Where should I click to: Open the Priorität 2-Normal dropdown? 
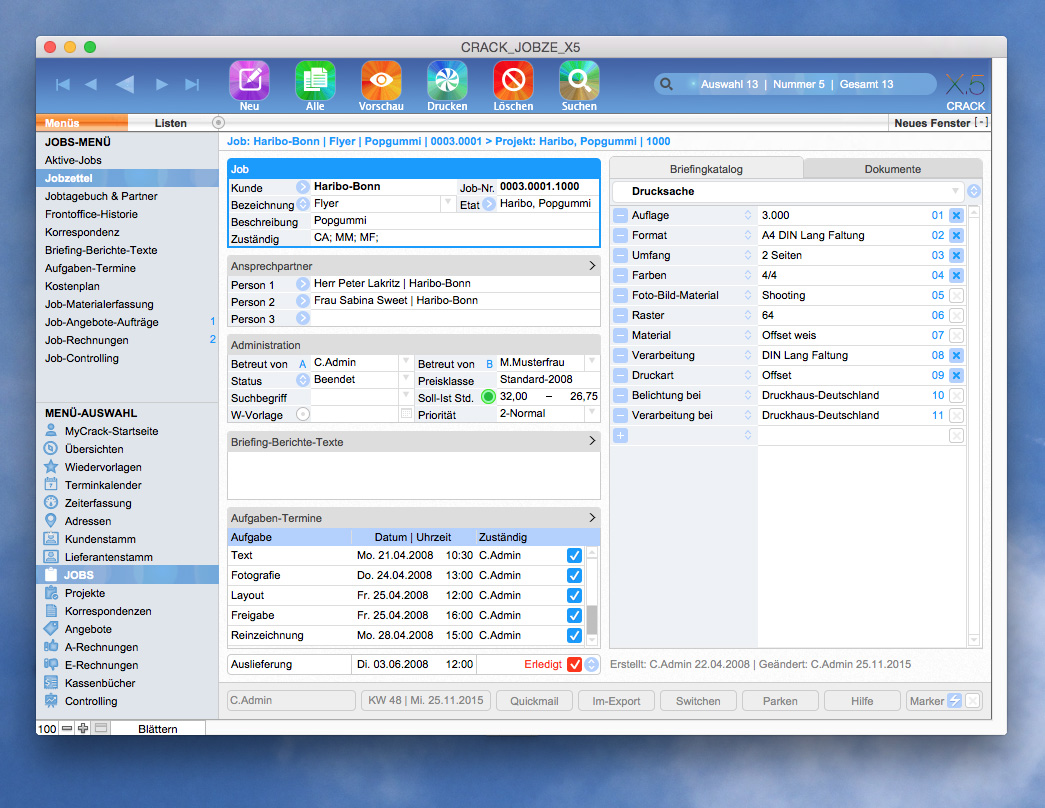592,414
